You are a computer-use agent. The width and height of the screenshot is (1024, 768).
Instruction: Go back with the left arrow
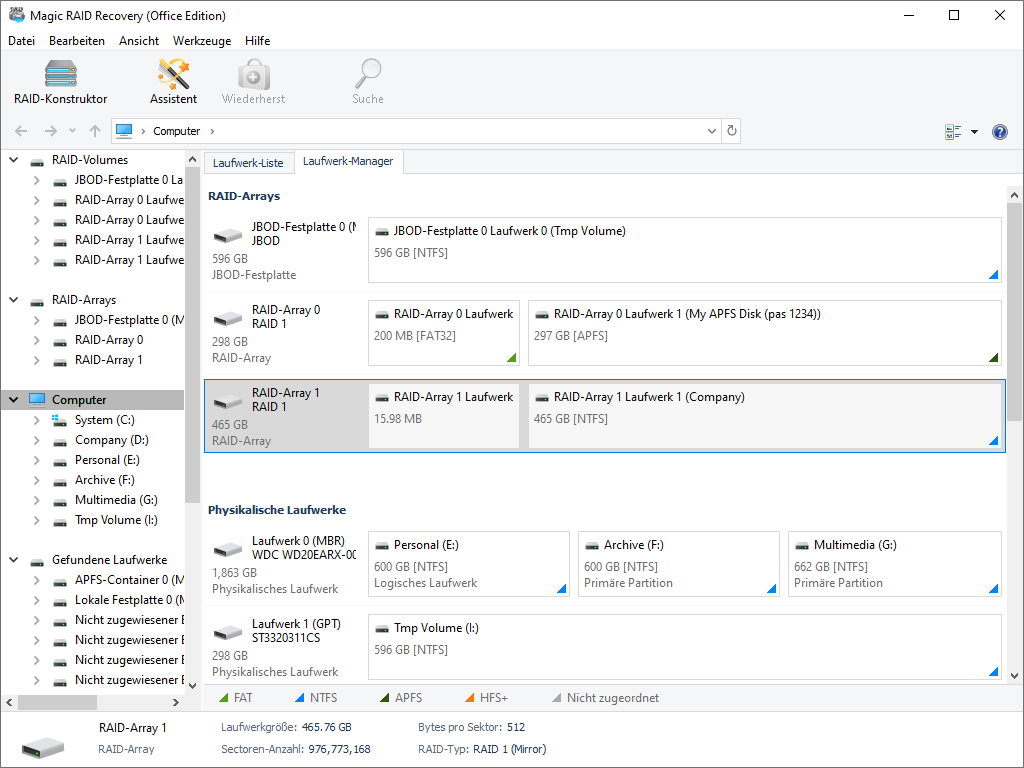pyautogui.click(x=21, y=131)
